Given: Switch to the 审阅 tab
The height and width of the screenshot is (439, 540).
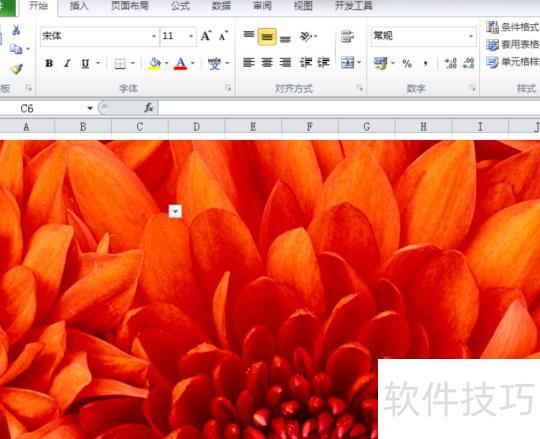Looking at the screenshot, I should pos(262,6).
